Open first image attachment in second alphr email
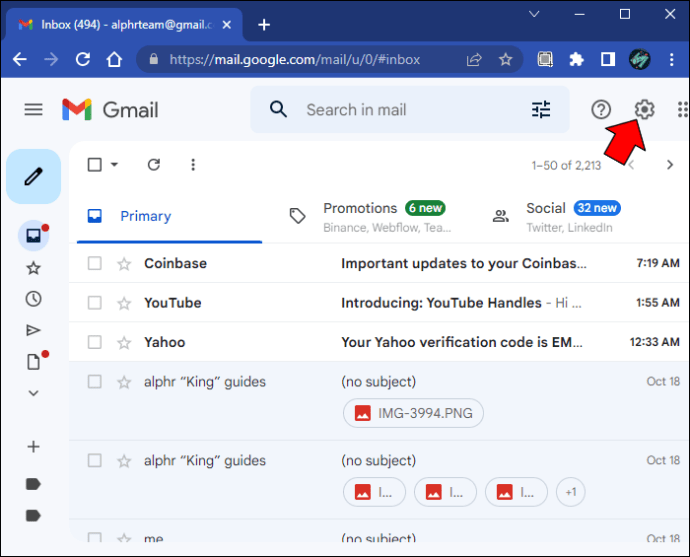This screenshot has width=690, height=557. coord(374,492)
